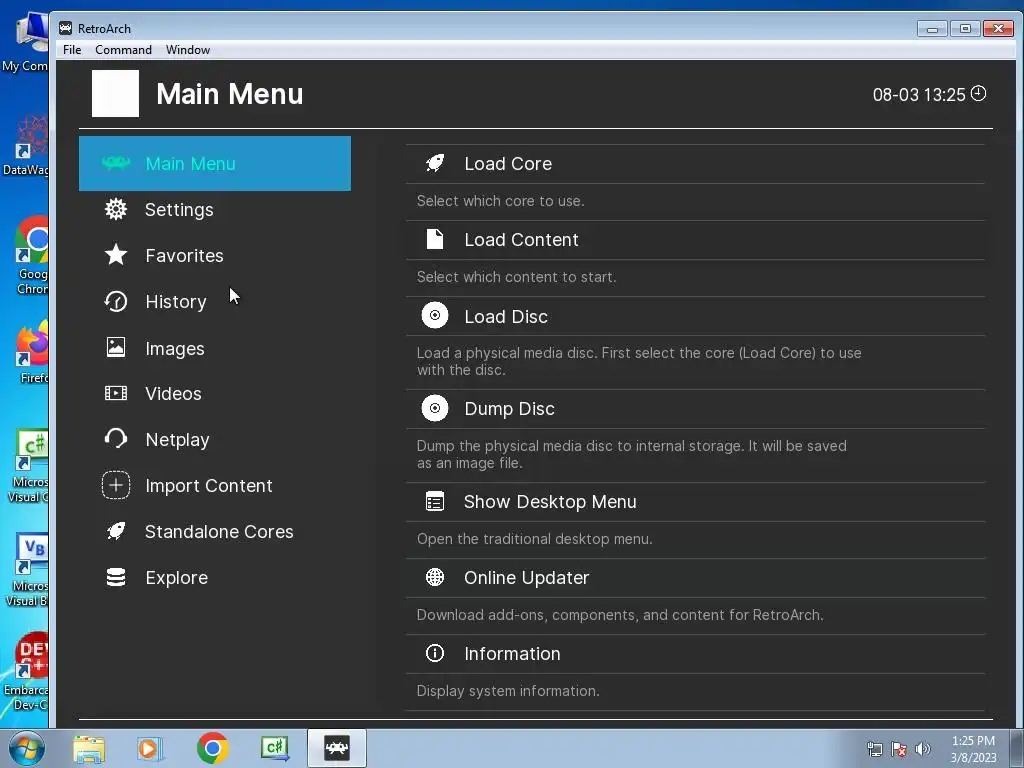This screenshot has height=768, width=1024.
Task: Click the volume speaker tray icon
Action: pos(922,749)
